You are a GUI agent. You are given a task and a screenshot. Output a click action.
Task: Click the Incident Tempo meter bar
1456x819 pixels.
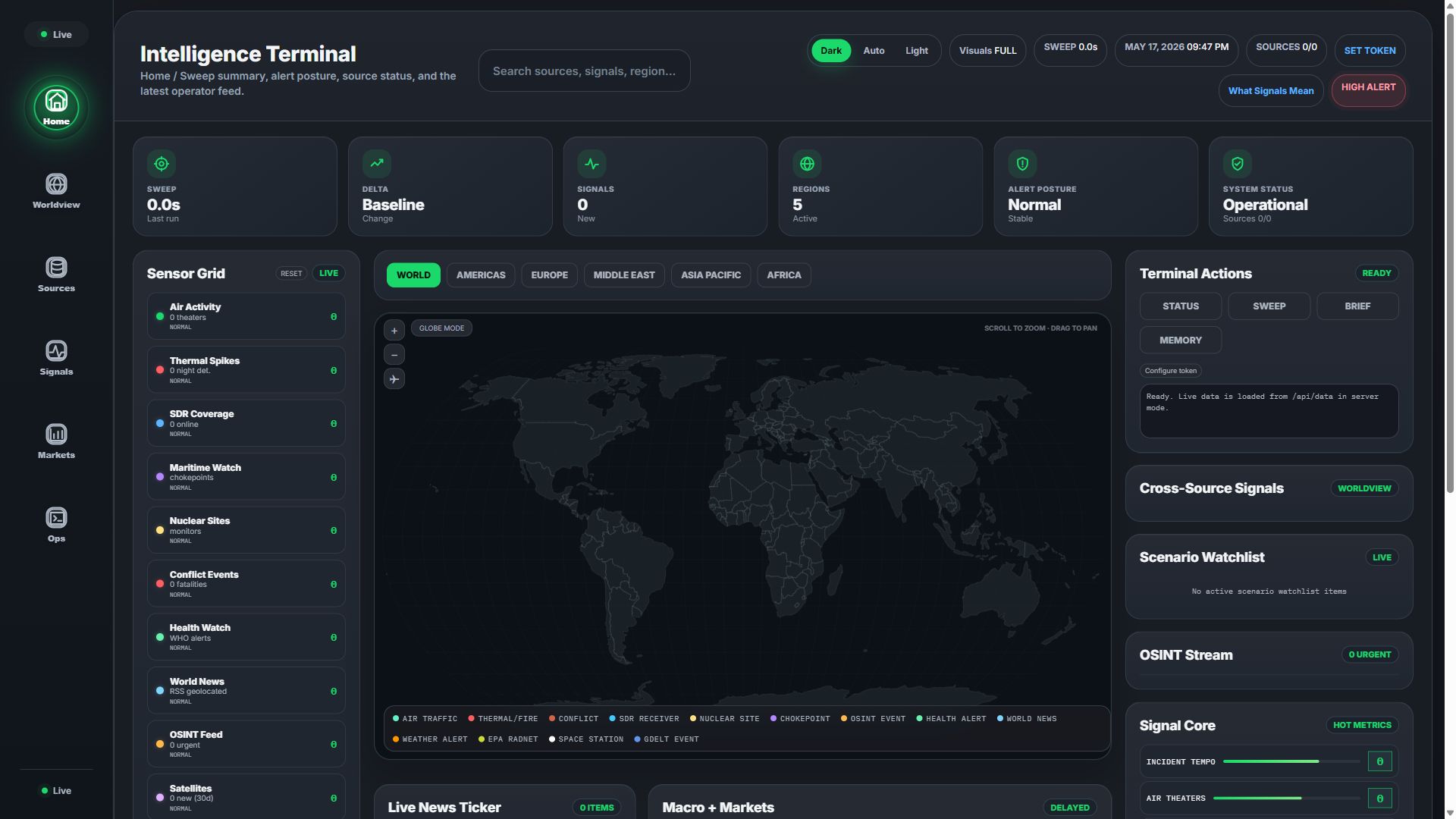click(1291, 761)
